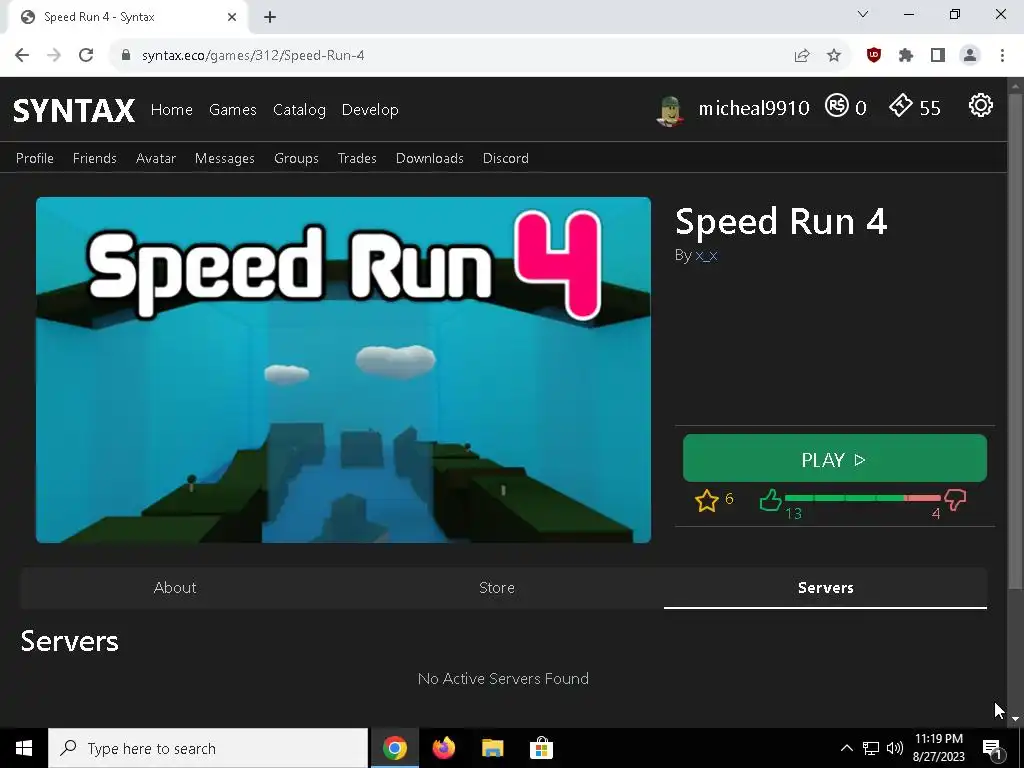This screenshot has width=1024, height=768.
Task: Go back with the browser back arrow
Action: coord(22,56)
